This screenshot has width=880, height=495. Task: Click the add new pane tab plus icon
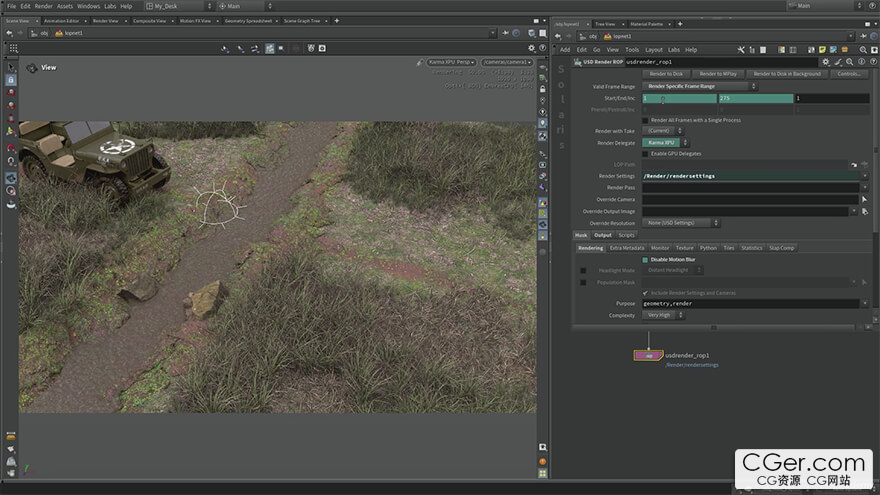[x=337, y=21]
